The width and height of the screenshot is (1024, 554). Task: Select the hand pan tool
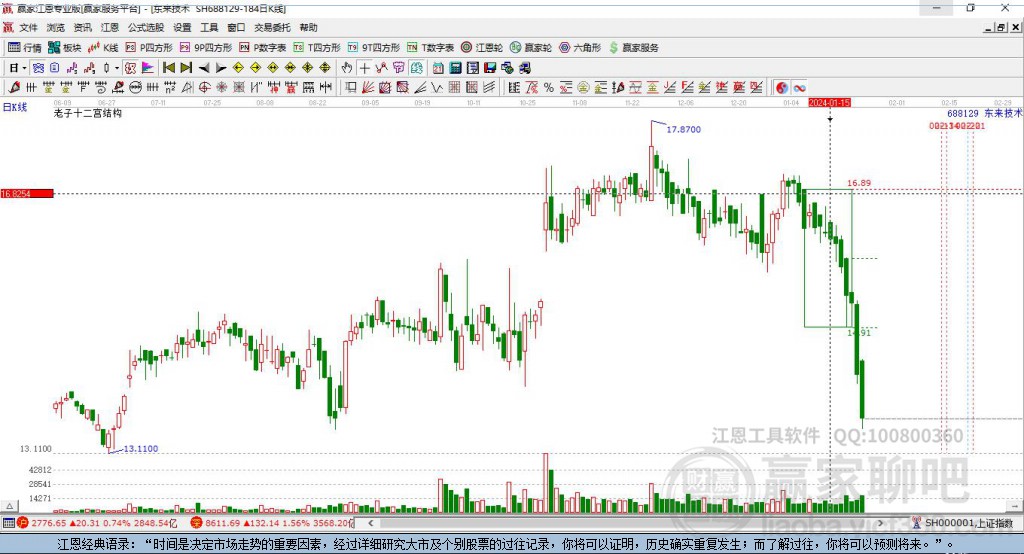(347, 68)
